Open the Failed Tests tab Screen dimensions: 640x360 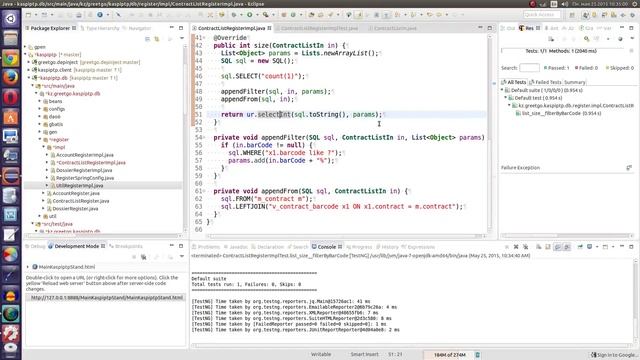pos(545,82)
